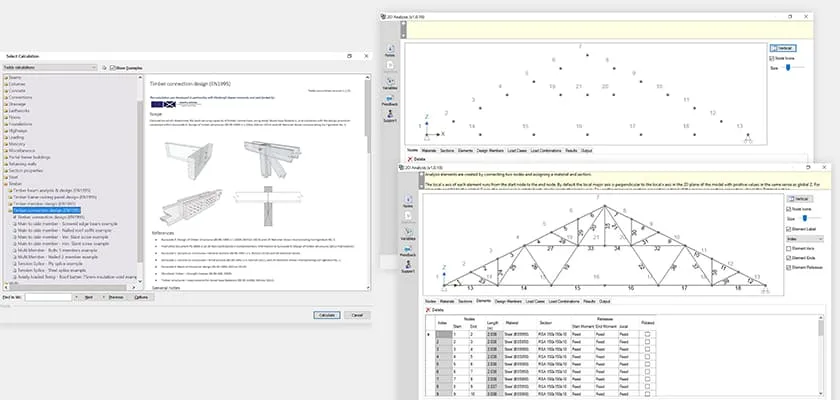This screenshot has height=400, width=840.
Task: Tick Rotated checkbox for element index 1
Action: [x=648, y=334]
